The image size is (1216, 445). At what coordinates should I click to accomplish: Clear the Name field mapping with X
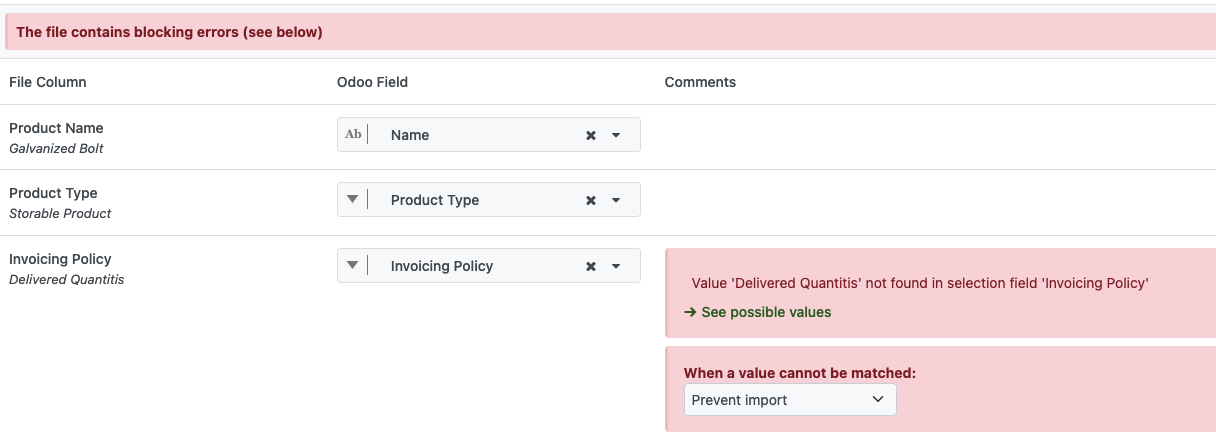(x=591, y=135)
